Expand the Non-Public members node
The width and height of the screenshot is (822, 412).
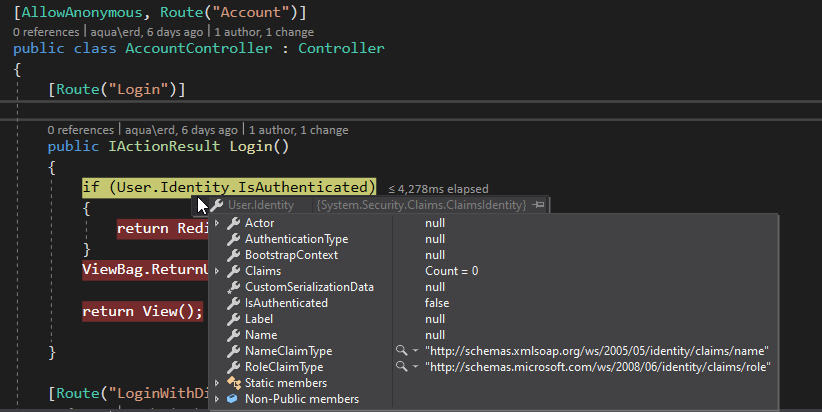217,399
